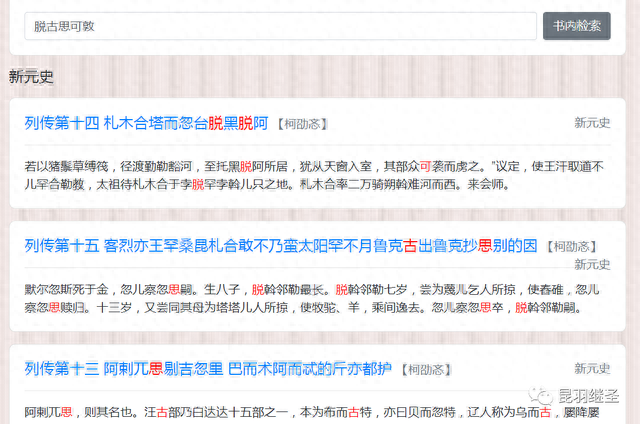The height and width of the screenshot is (424, 640).
Task: Click excerpt line starting 儿罕合勒教
Action: [267, 184]
